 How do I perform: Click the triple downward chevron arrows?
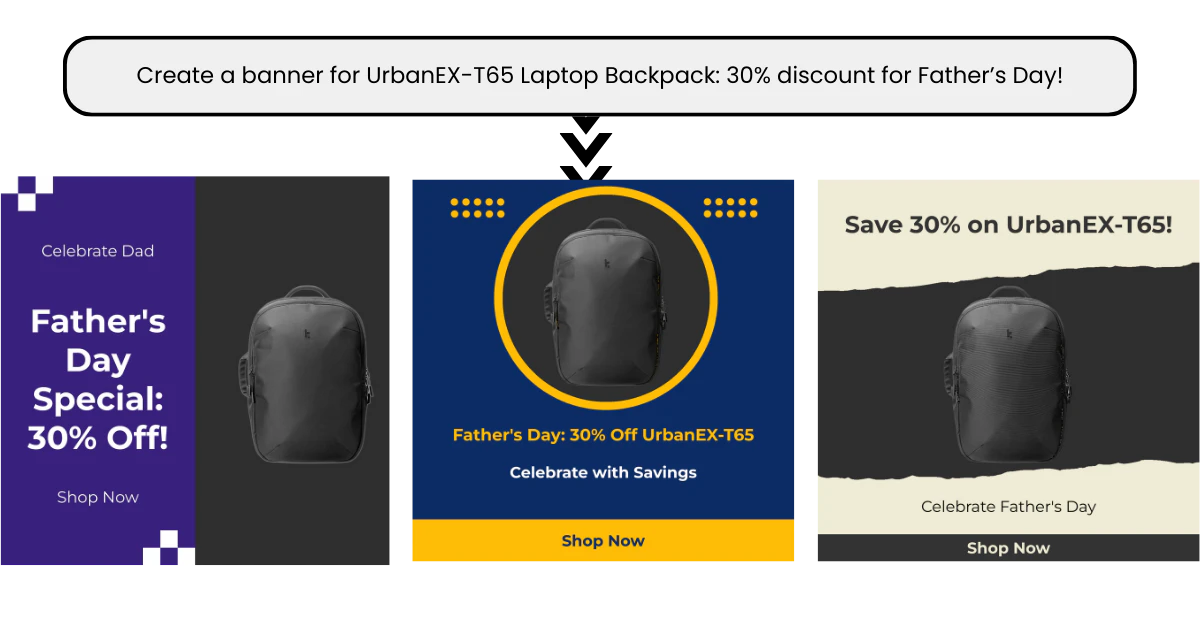pos(586,150)
